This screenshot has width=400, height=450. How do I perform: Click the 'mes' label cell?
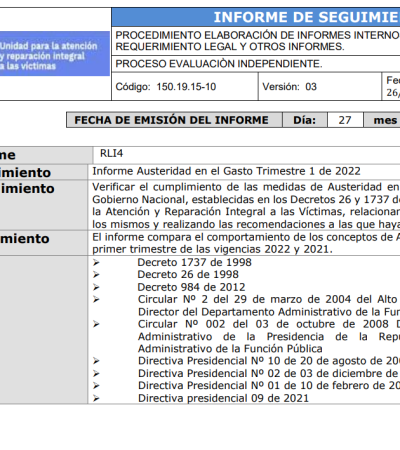[382, 120]
